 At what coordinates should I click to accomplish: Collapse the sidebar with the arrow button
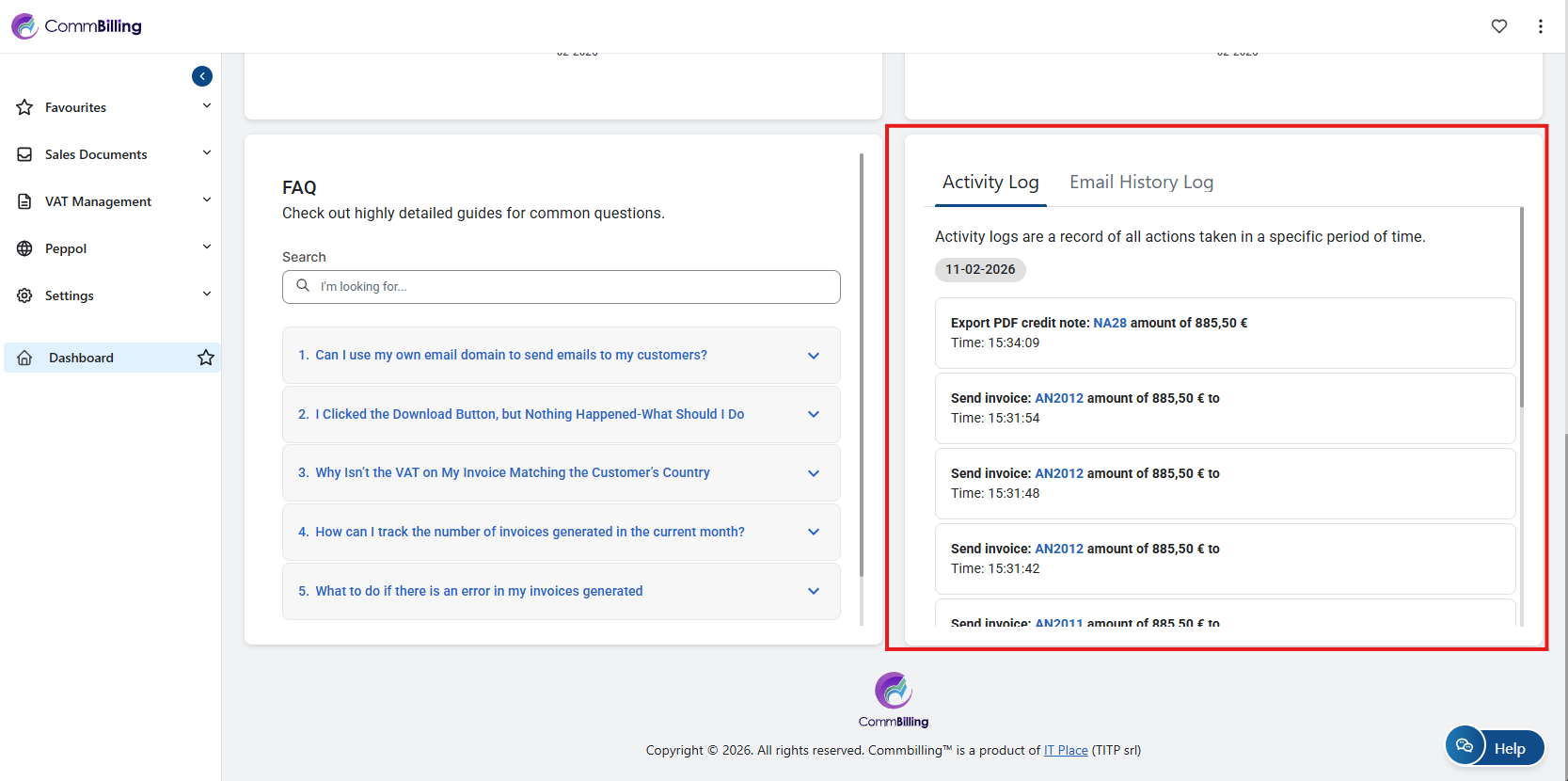(x=202, y=76)
